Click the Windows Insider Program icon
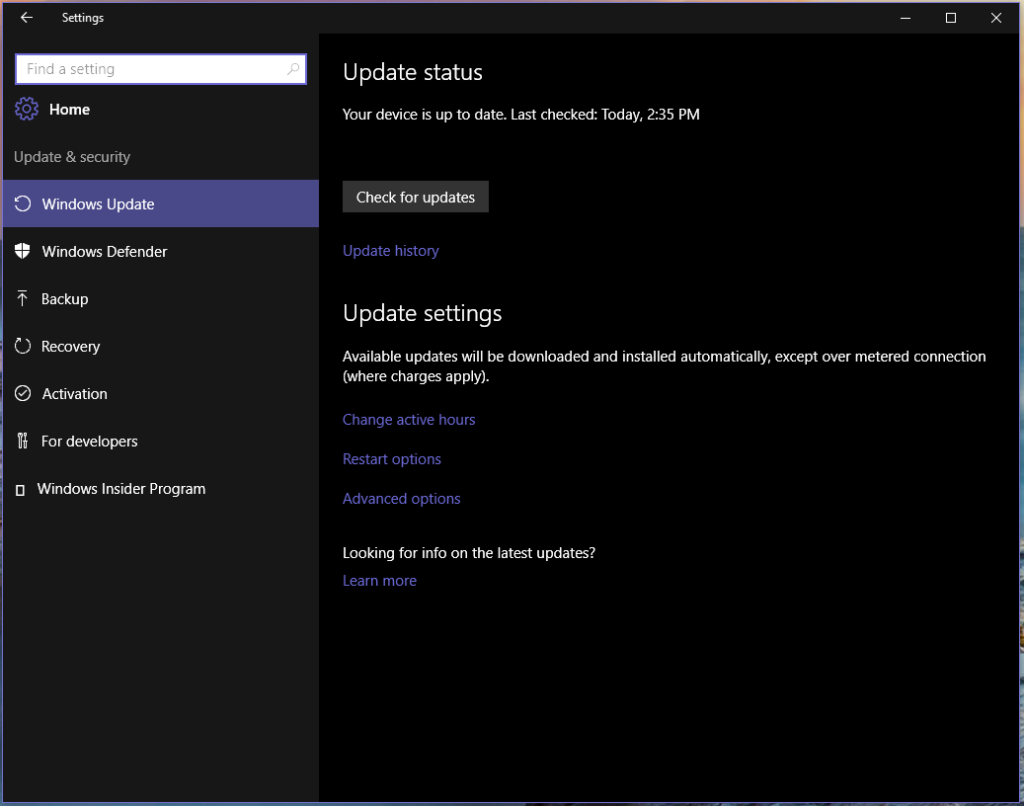Screen dimensions: 1024x806 21,490
